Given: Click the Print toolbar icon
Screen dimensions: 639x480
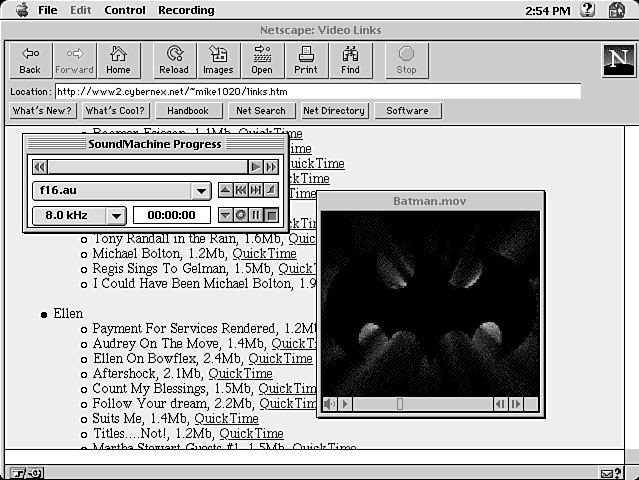Looking at the screenshot, I should click(306, 60).
